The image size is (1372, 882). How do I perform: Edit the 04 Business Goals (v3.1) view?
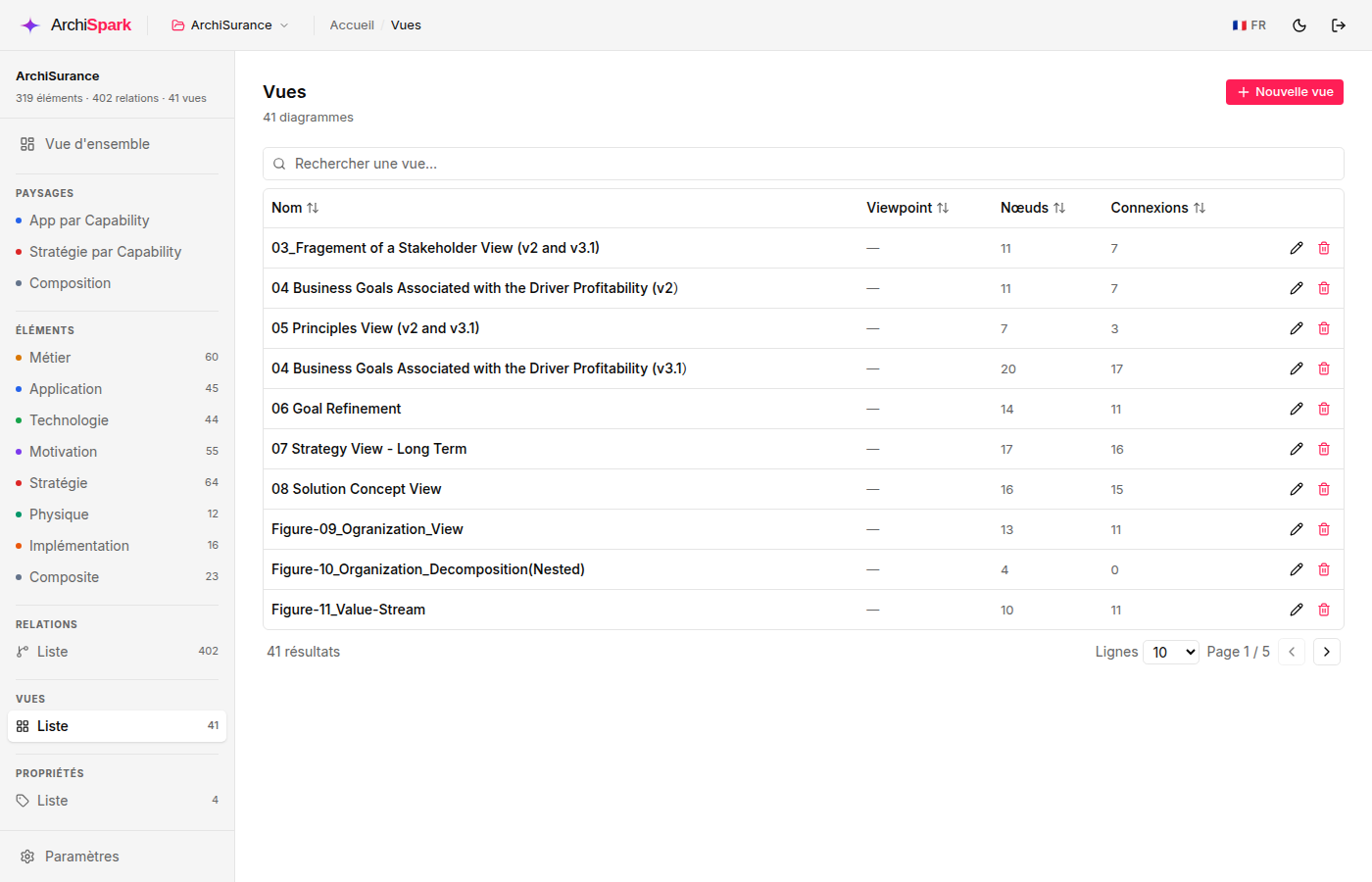tap(1297, 368)
